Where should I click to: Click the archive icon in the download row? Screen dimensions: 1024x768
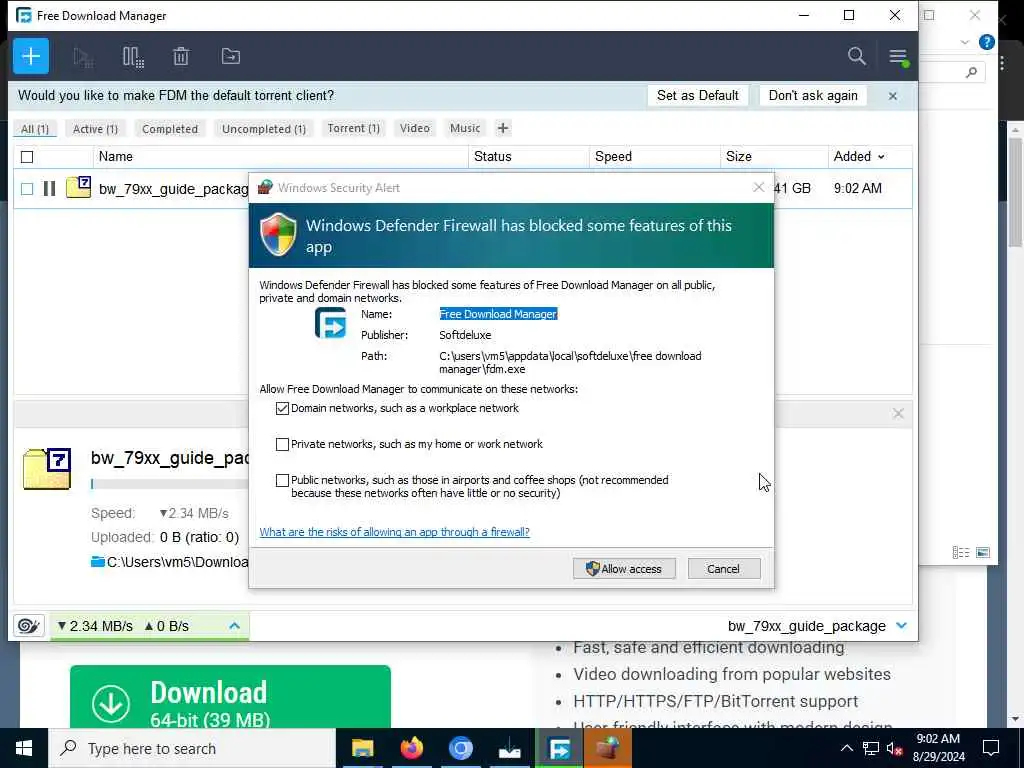78,187
